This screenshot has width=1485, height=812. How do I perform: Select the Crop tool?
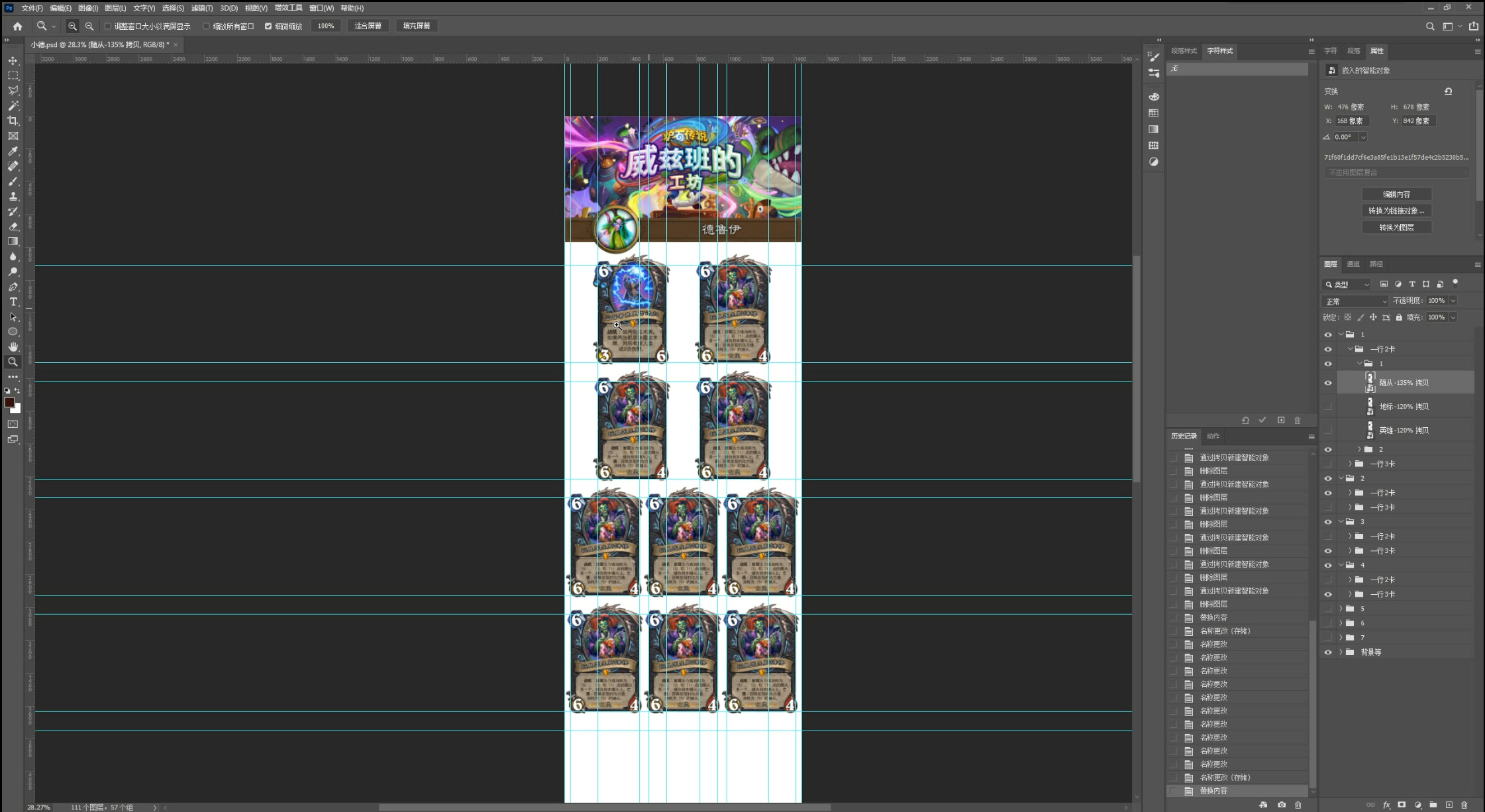(13, 121)
